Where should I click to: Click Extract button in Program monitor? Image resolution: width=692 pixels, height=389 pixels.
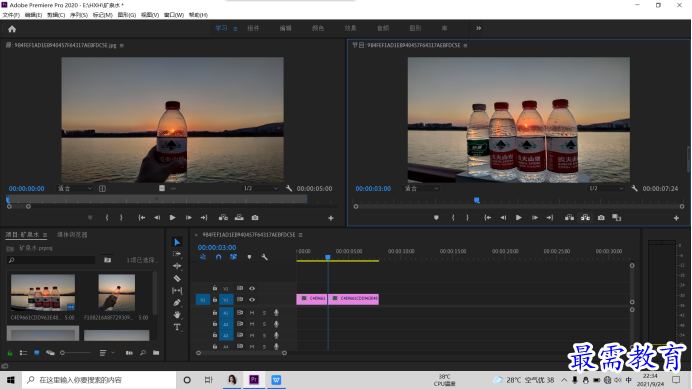585,218
